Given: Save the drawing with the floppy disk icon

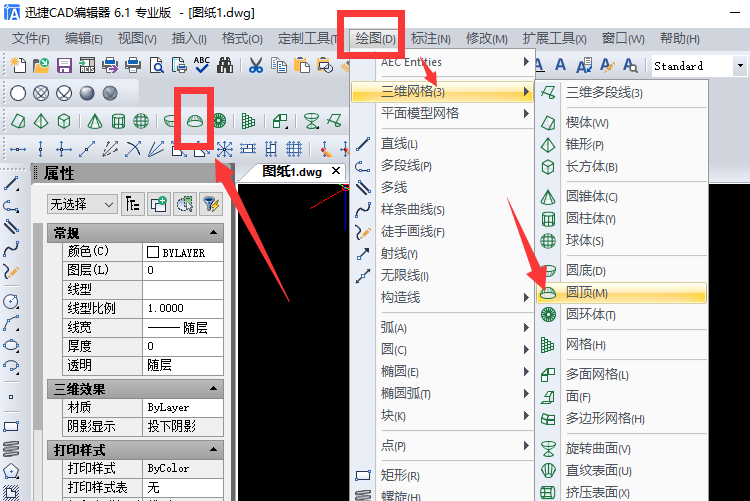Looking at the screenshot, I should (x=64, y=65).
